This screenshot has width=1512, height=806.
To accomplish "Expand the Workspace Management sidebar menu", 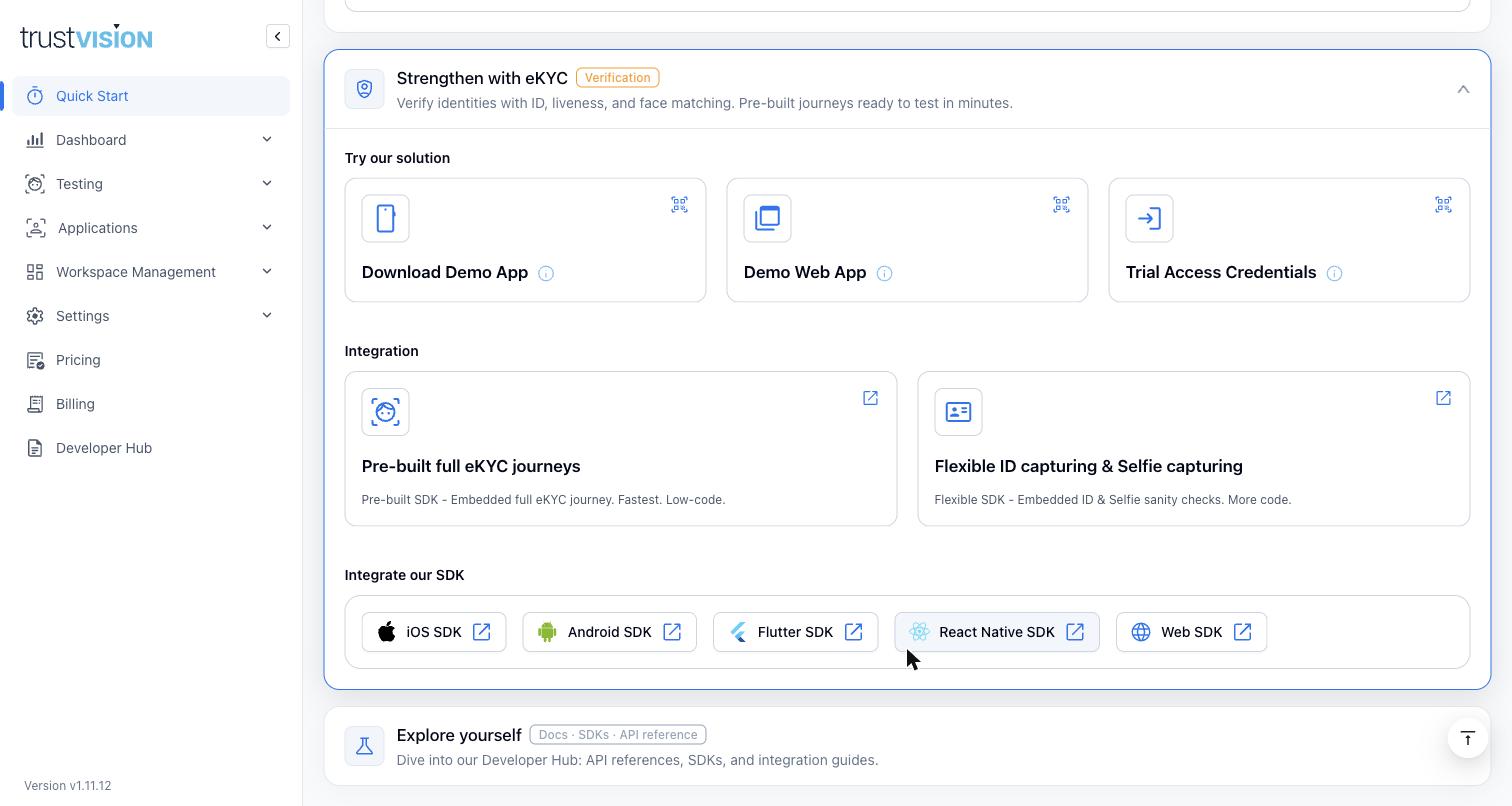I will [151, 272].
